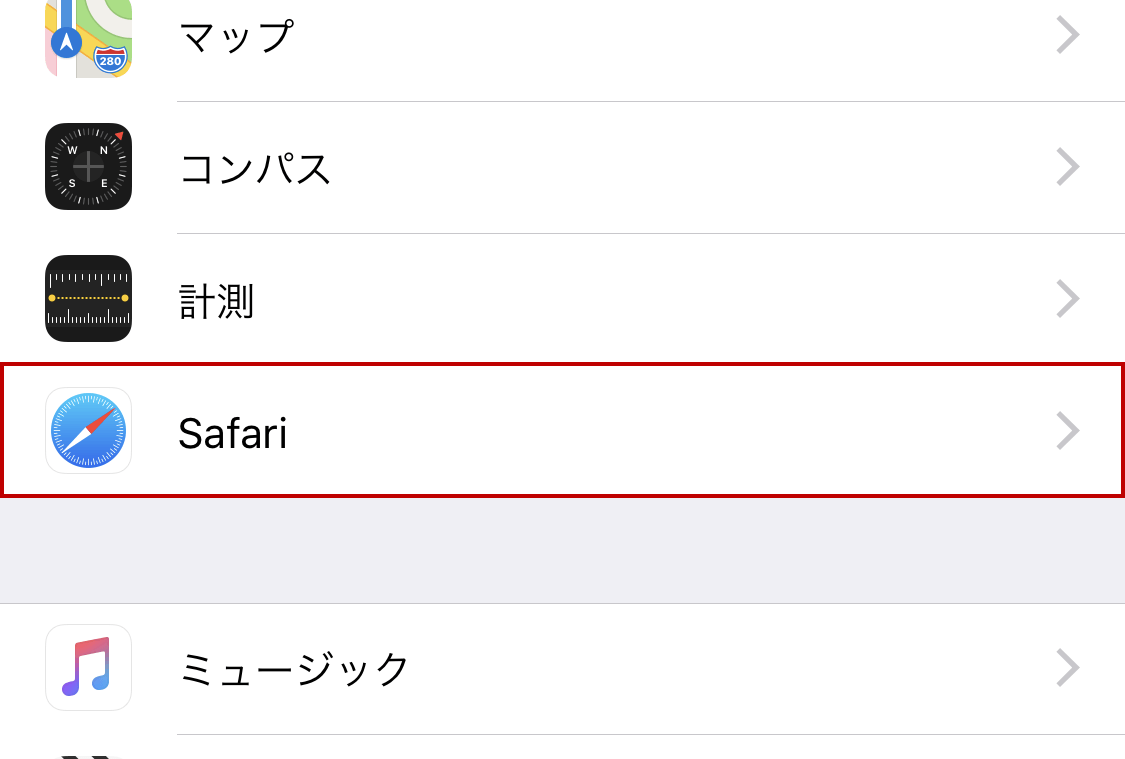Open ミュージック settings by tapping its label
This screenshot has width=1125, height=759.
click(294, 667)
